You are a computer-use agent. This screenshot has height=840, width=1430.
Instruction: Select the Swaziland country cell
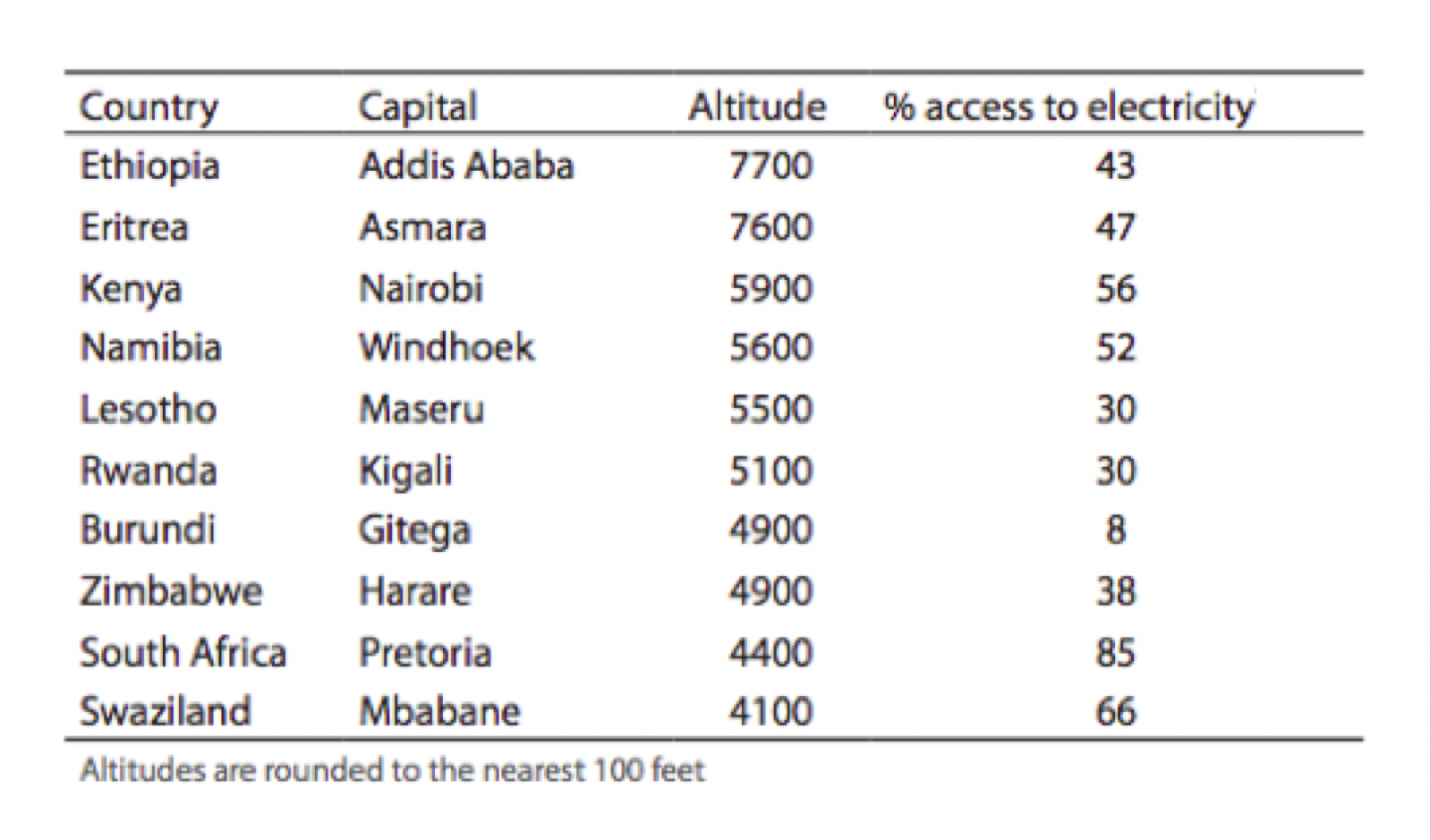pyautogui.click(x=165, y=712)
